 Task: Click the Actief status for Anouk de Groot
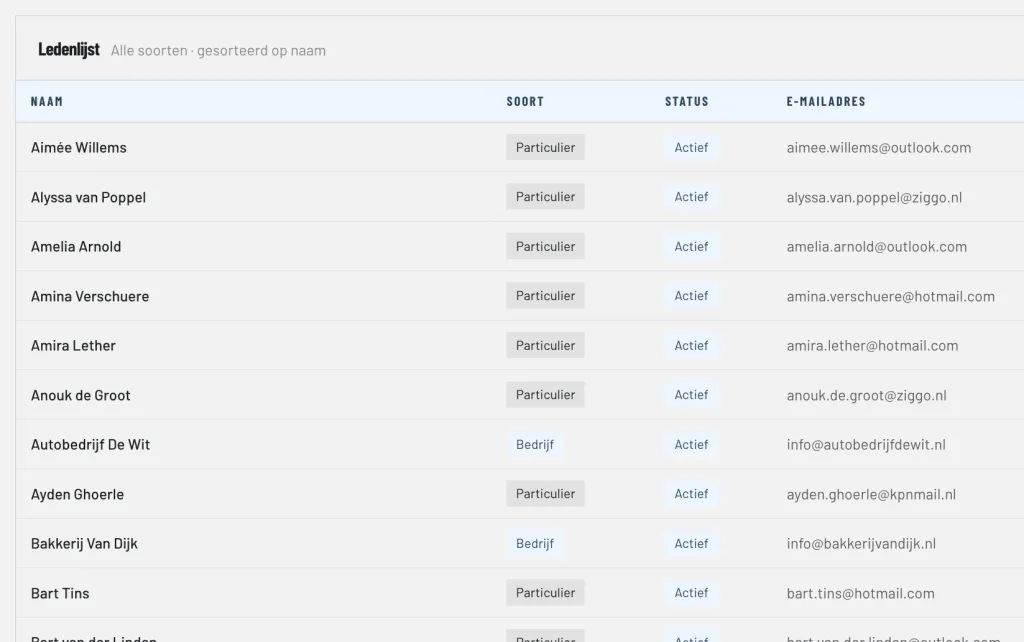(691, 395)
